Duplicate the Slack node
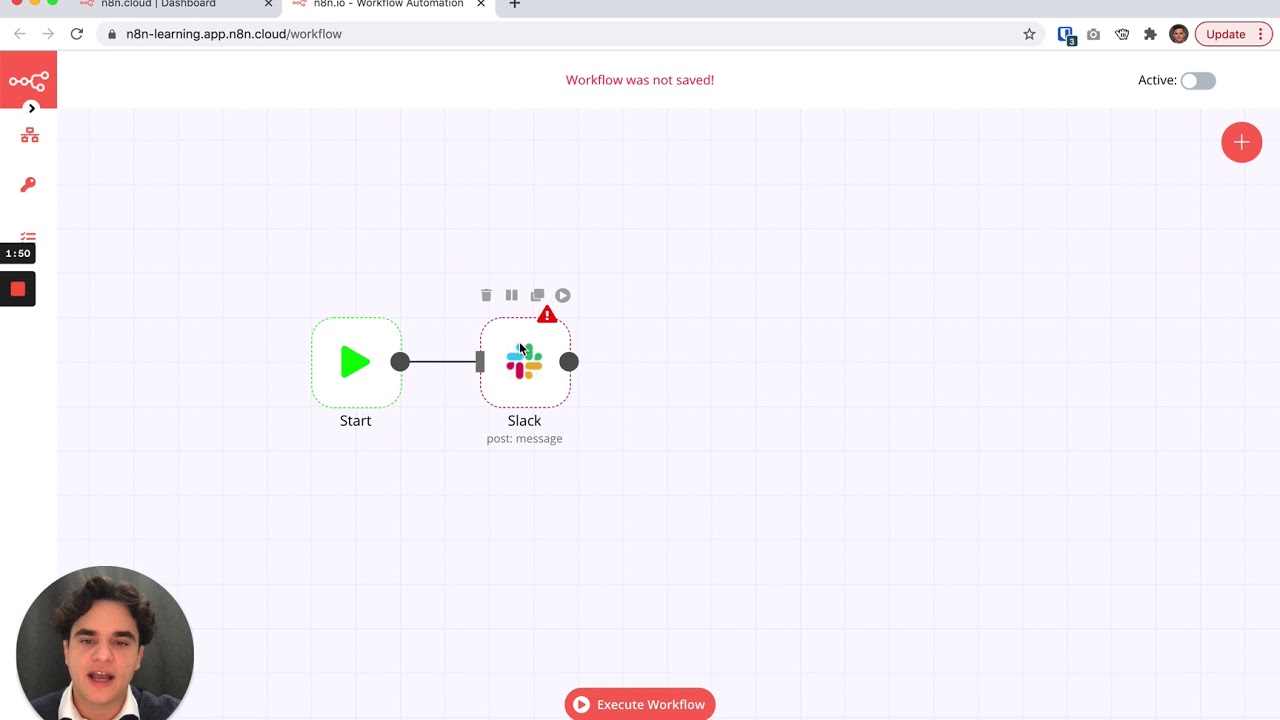This screenshot has width=1280, height=720. [x=537, y=295]
